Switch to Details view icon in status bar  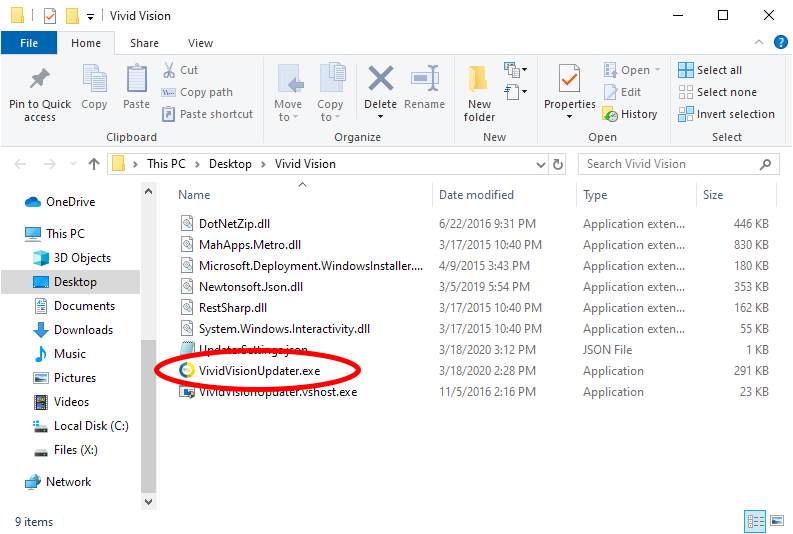[x=756, y=521]
